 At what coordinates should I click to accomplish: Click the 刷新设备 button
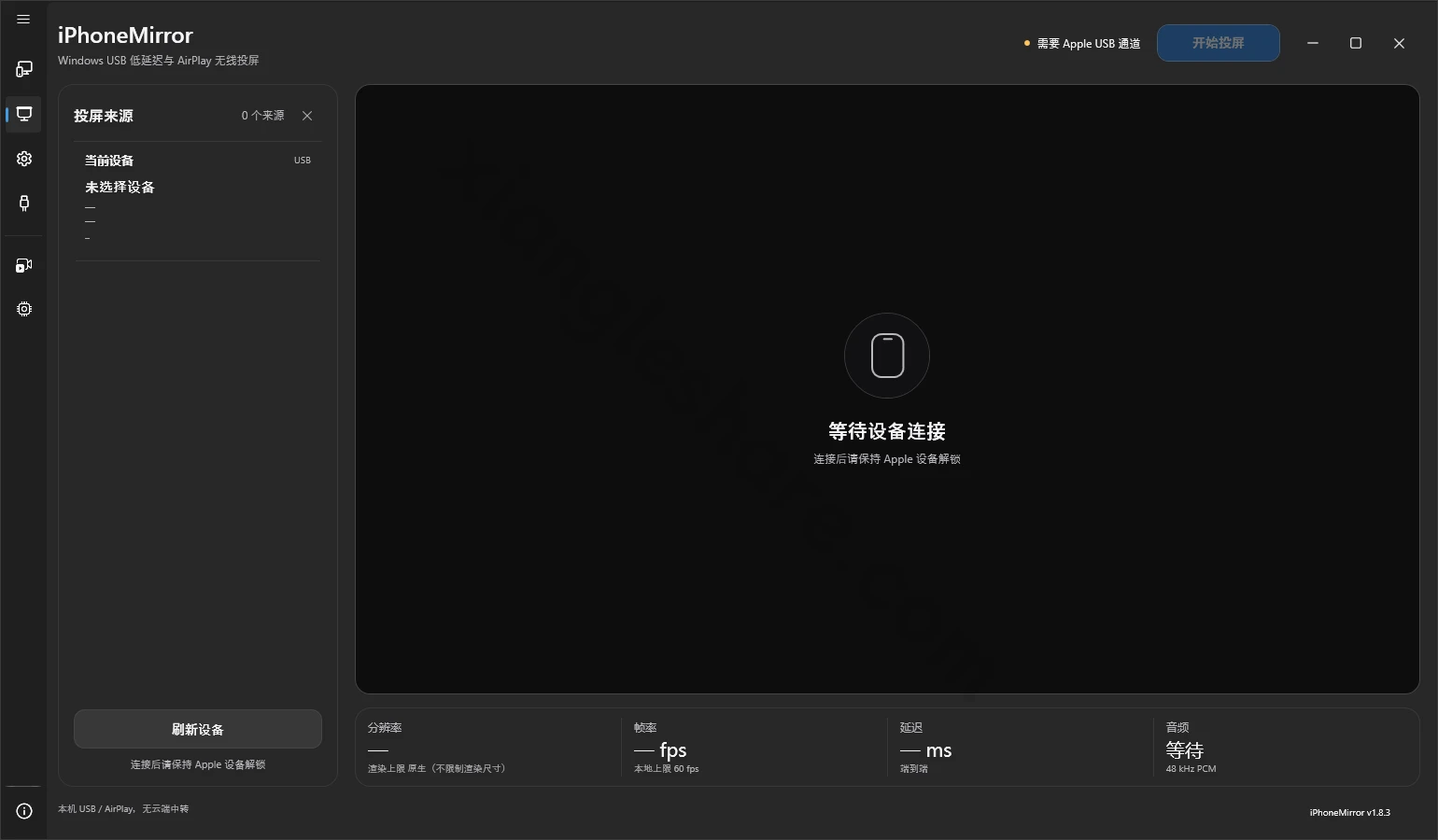click(198, 729)
